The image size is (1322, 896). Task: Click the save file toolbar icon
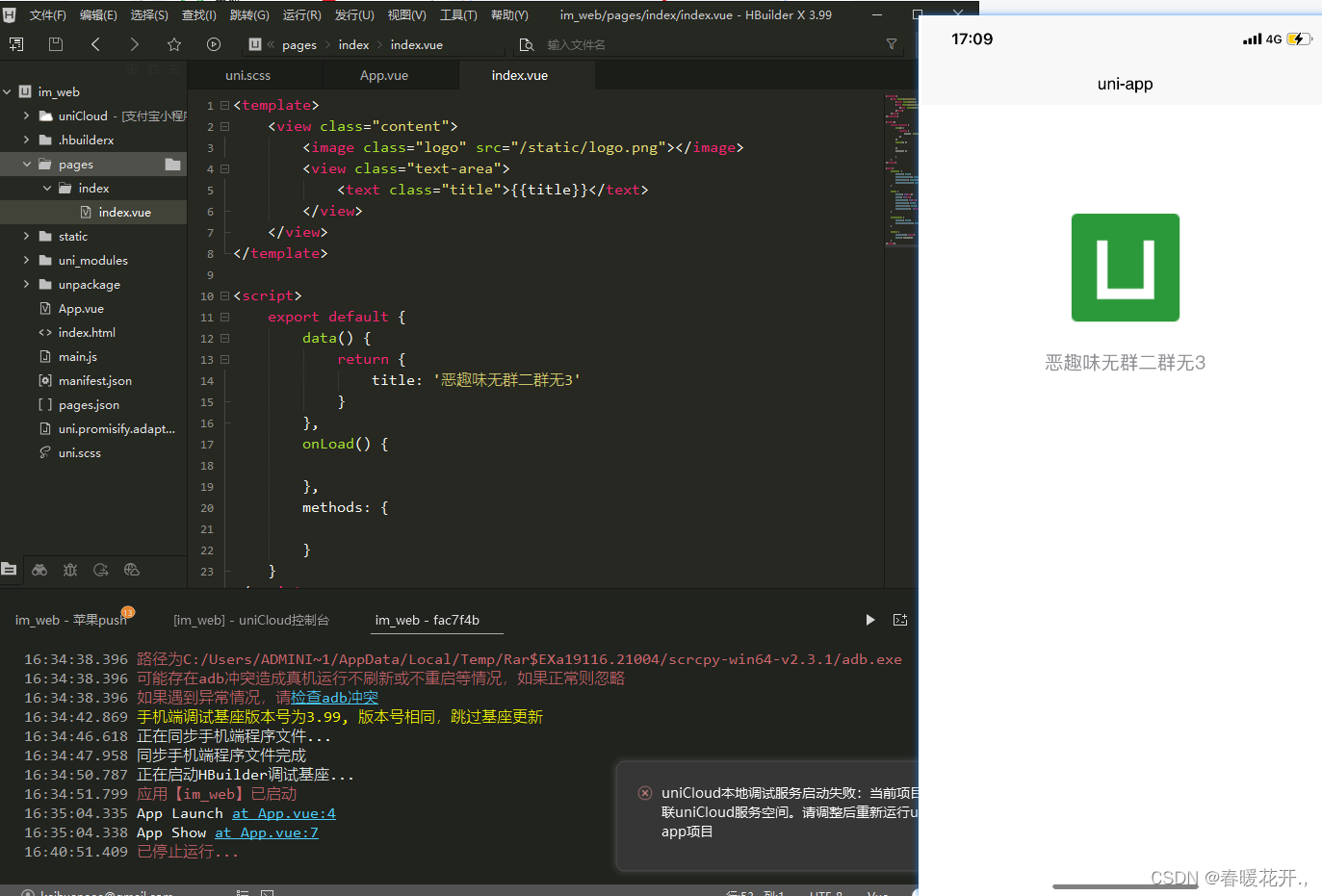pyautogui.click(x=56, y=44)
